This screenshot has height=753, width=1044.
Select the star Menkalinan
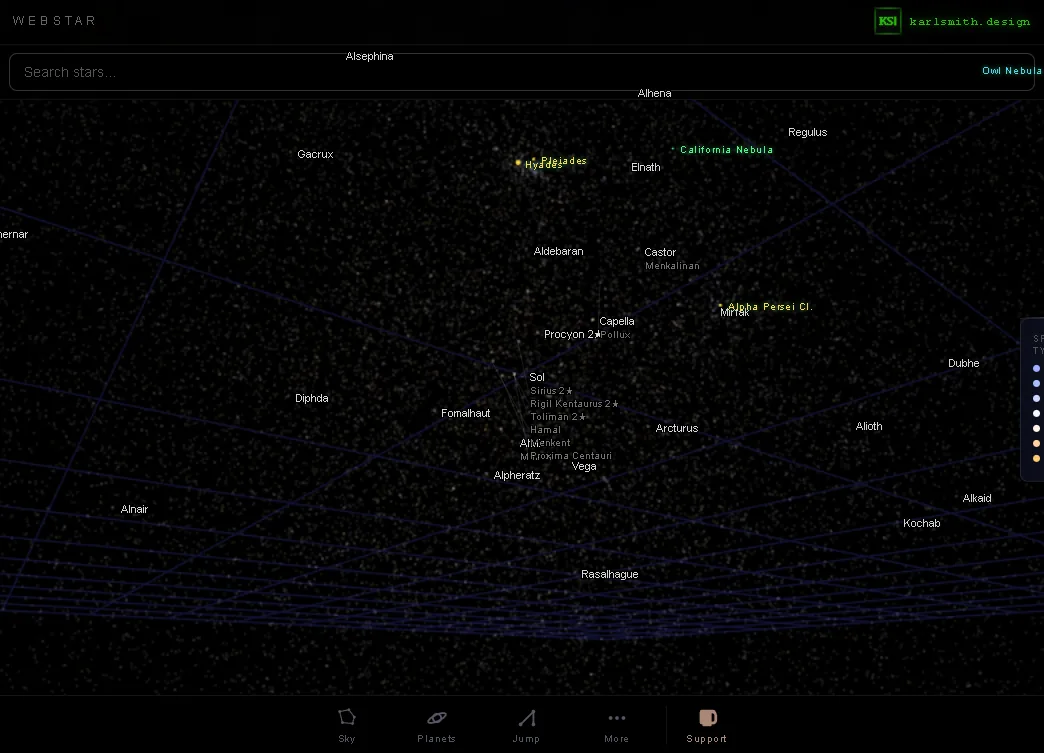coord(672,266)
